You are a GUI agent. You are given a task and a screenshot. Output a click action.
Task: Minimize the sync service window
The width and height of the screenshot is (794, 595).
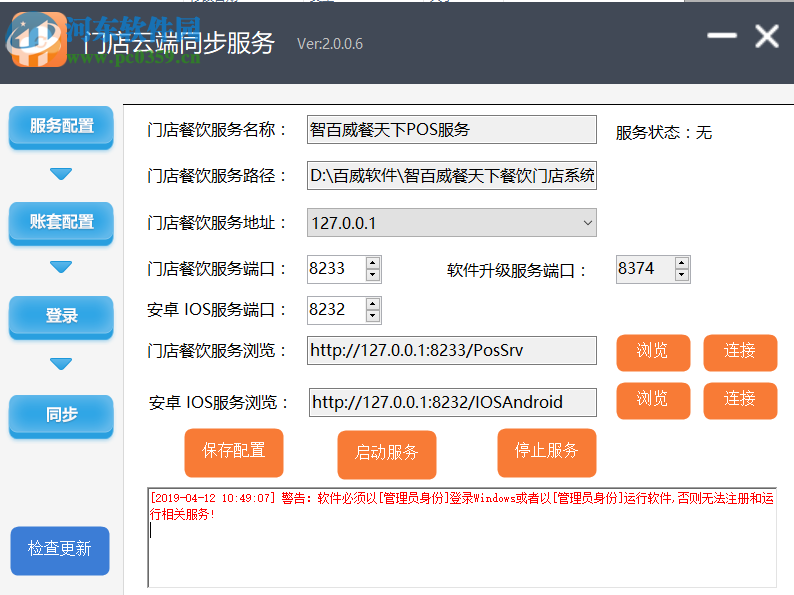point(722,35)
